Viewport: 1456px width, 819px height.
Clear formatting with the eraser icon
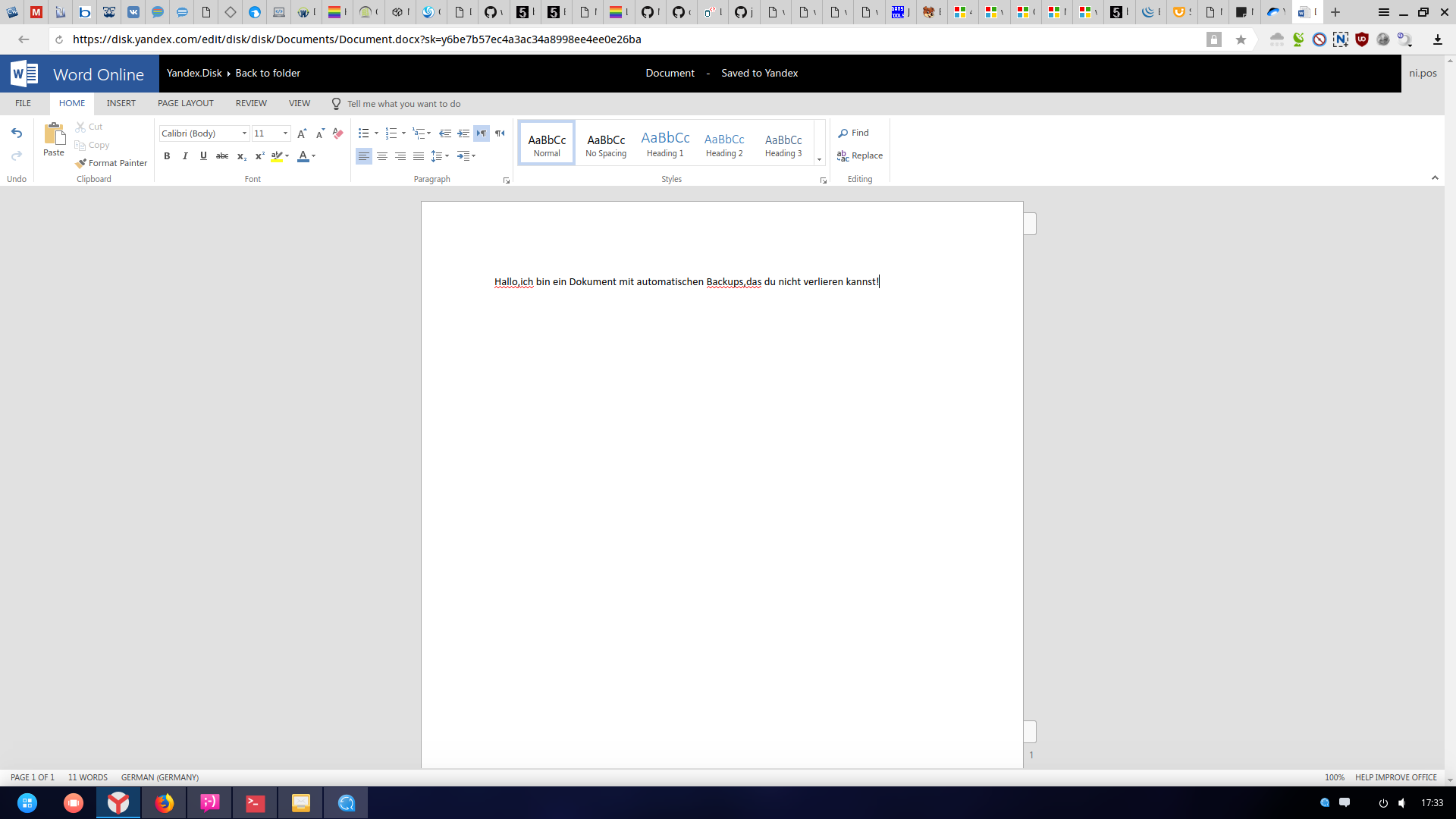338,133
